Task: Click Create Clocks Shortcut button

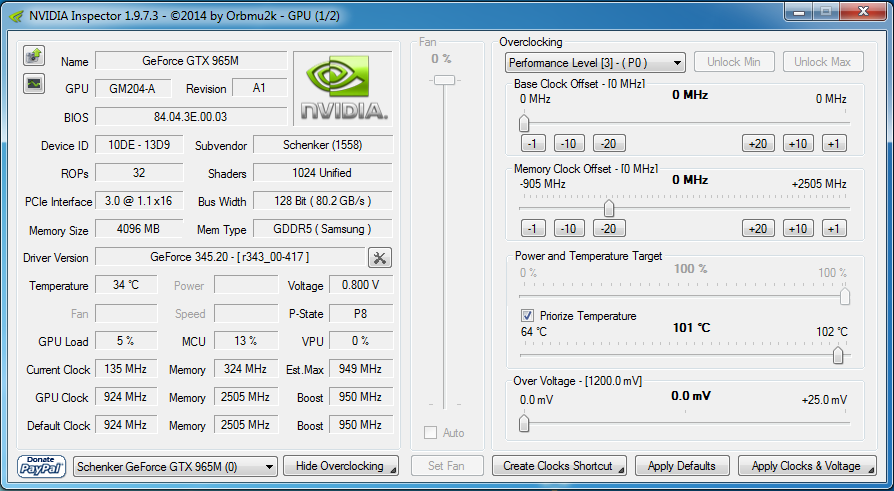Action: pyautogui.click(x=559, y=466)
